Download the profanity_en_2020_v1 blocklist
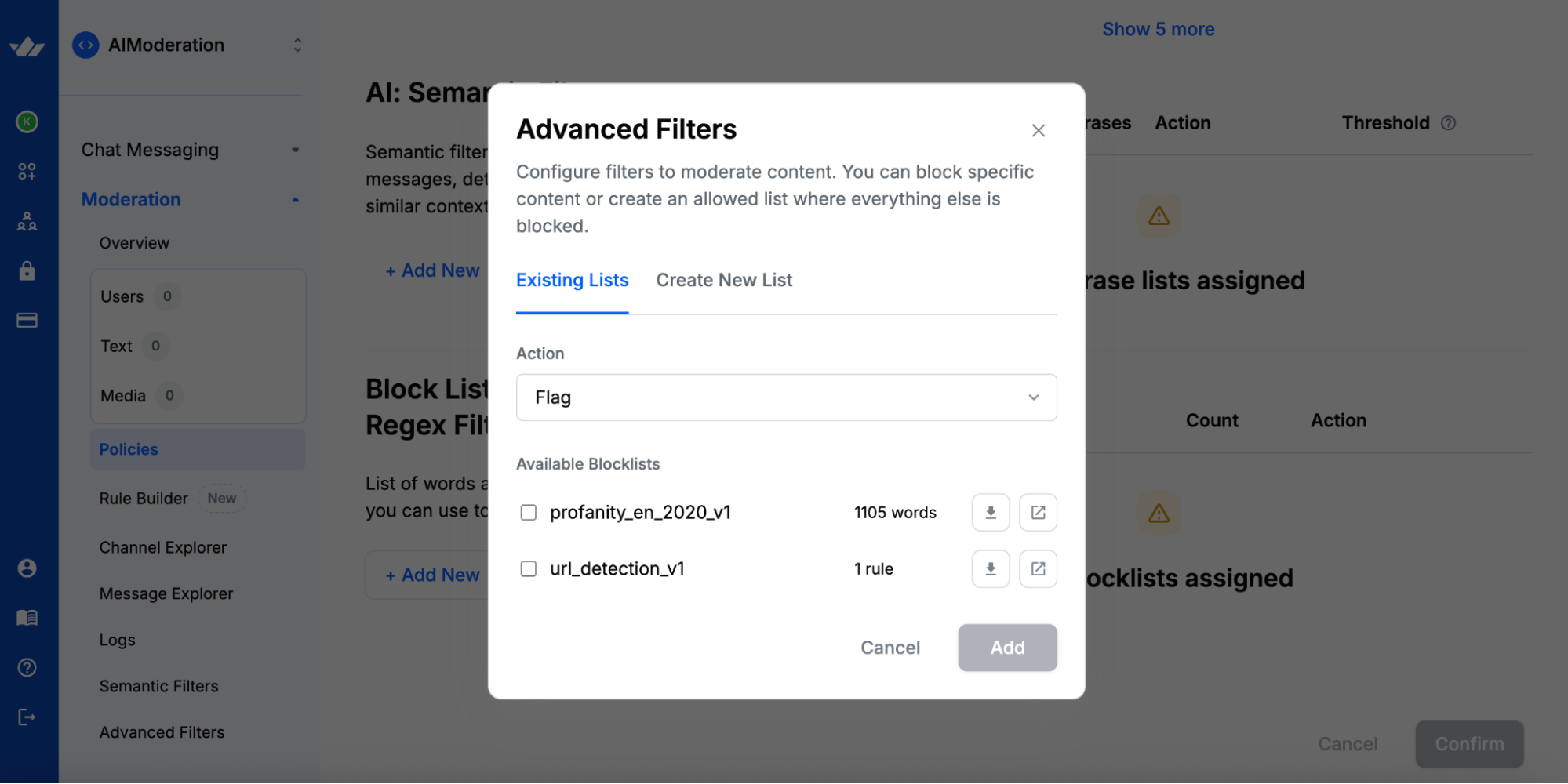The height and width of the screenshot is (784, 1568). click(990, 512)
